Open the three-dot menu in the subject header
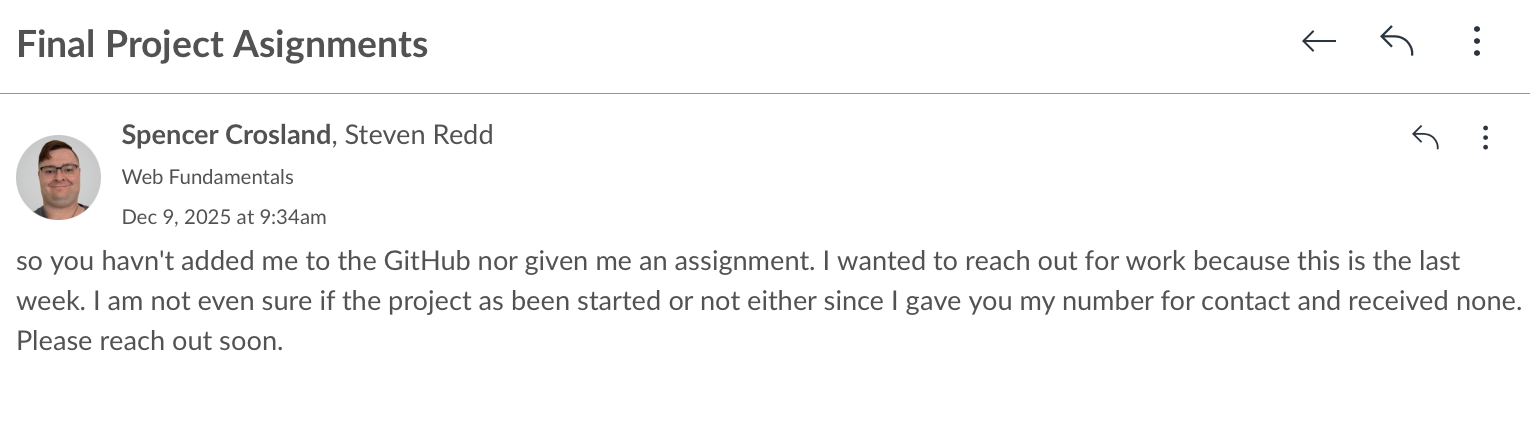This screenshot has height=426, width=1530. pyautogui.click(x=1476, y=42)
